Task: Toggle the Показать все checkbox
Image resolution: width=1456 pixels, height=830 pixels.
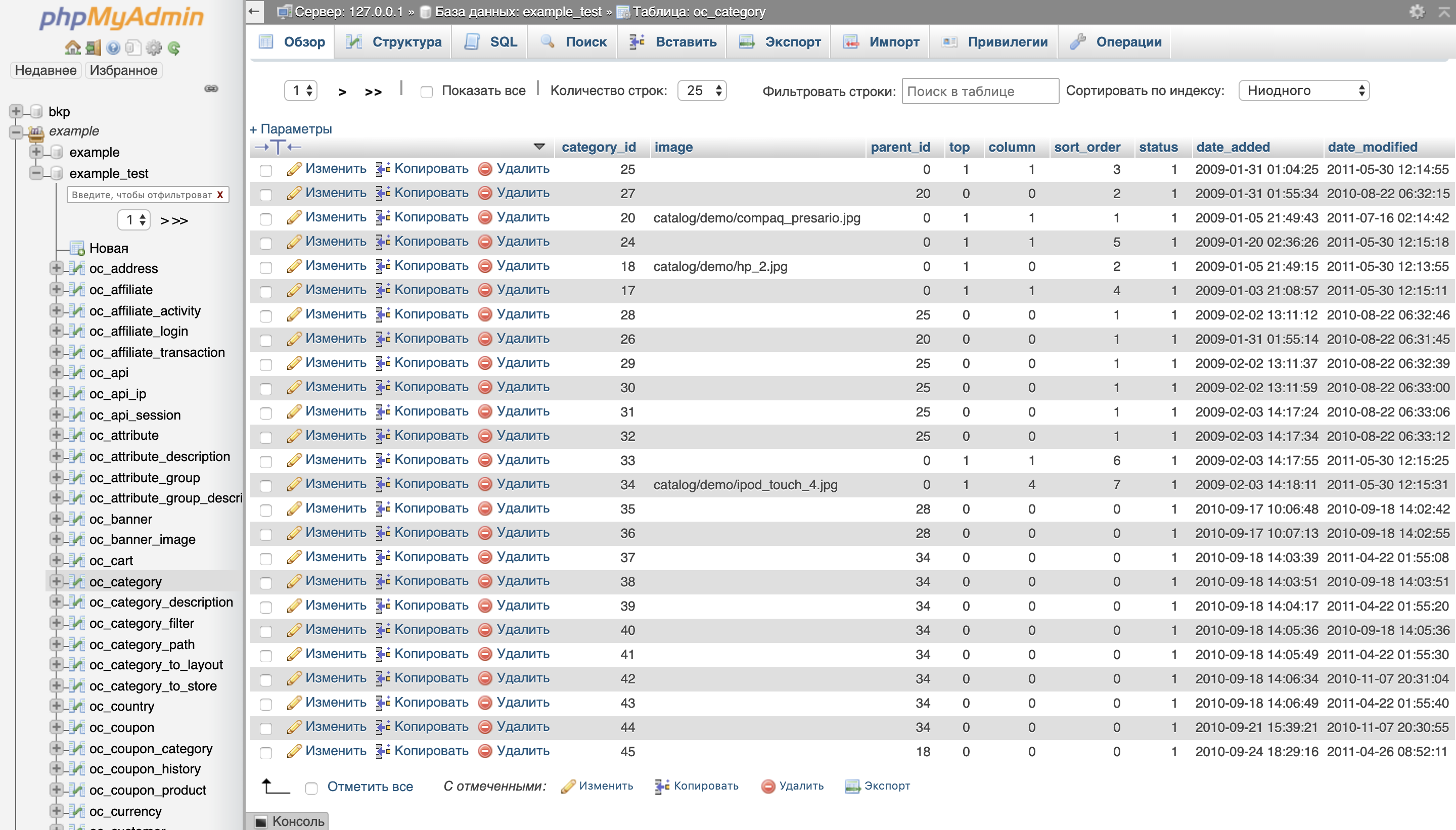Action: pos(426,92)
